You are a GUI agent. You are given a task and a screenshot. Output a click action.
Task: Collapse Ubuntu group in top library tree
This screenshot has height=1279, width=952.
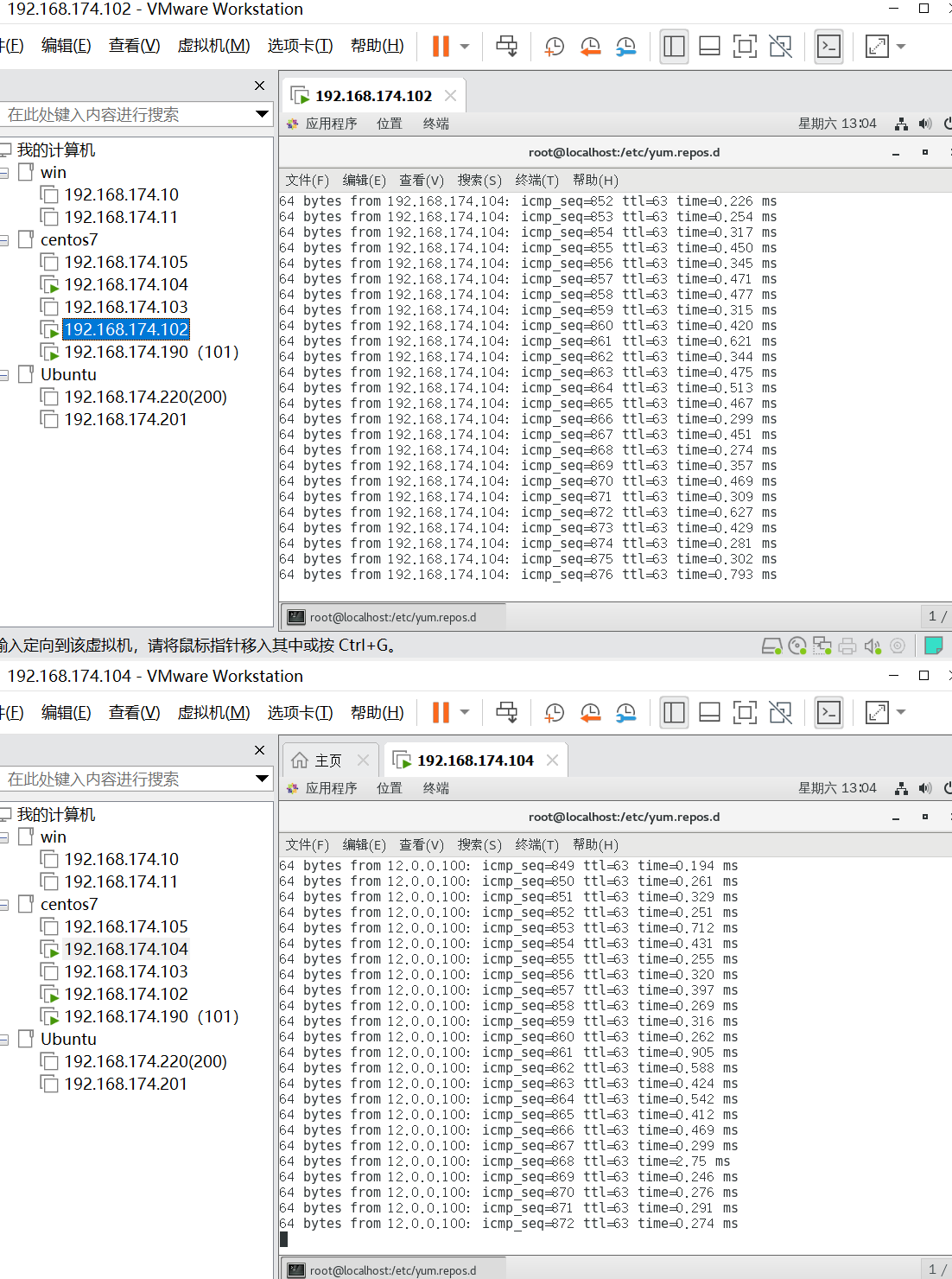click(x=4, y=375)
